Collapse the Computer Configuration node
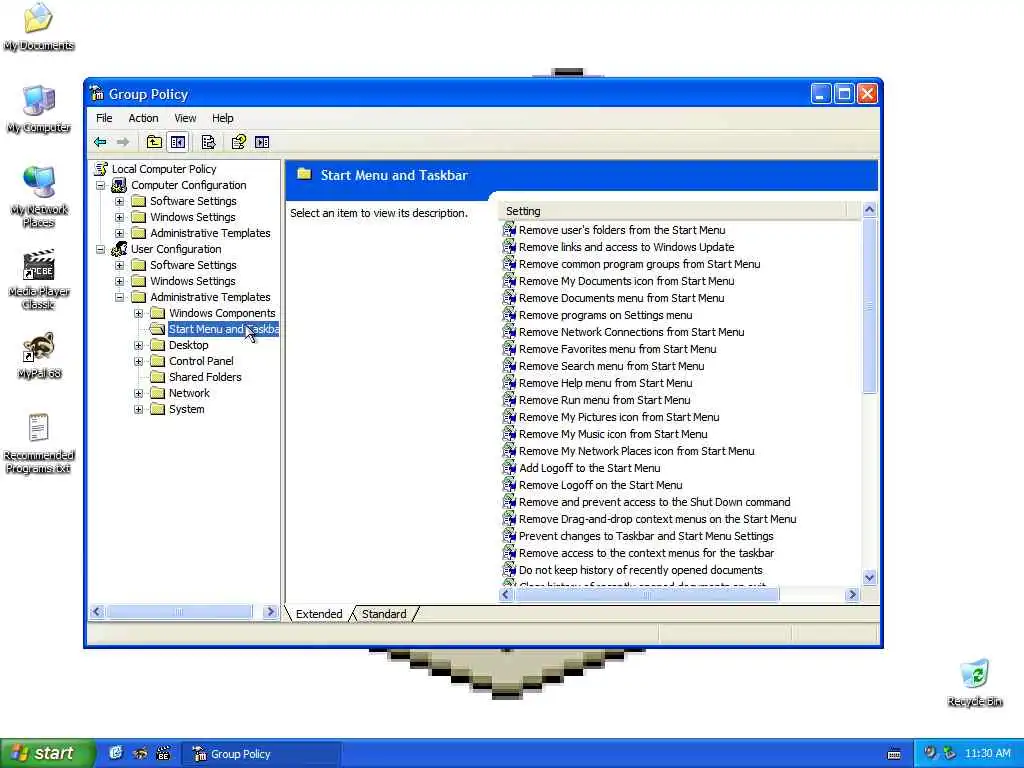The height and width of the screenshot is (768, 1024). (x=101, y=185)
